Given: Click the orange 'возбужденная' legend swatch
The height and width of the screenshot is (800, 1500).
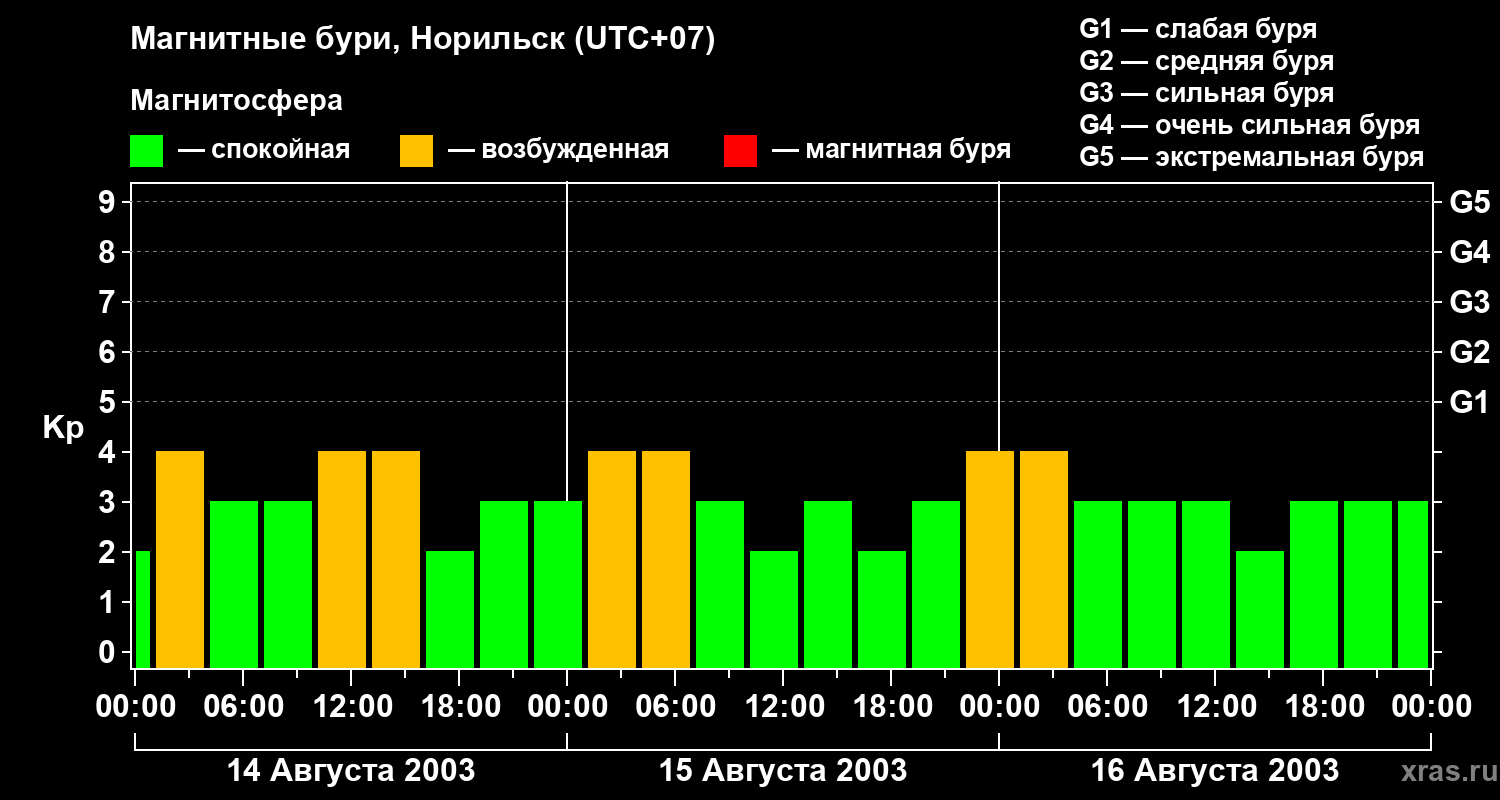Looking at the screenshot, I should pyautogui.click(x=416, y=151).
